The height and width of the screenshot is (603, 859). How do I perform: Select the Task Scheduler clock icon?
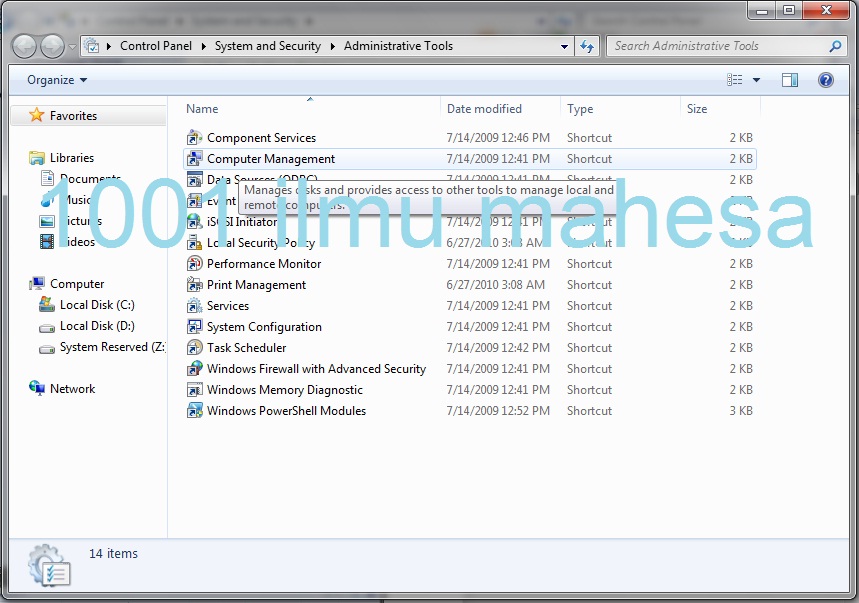194,348
